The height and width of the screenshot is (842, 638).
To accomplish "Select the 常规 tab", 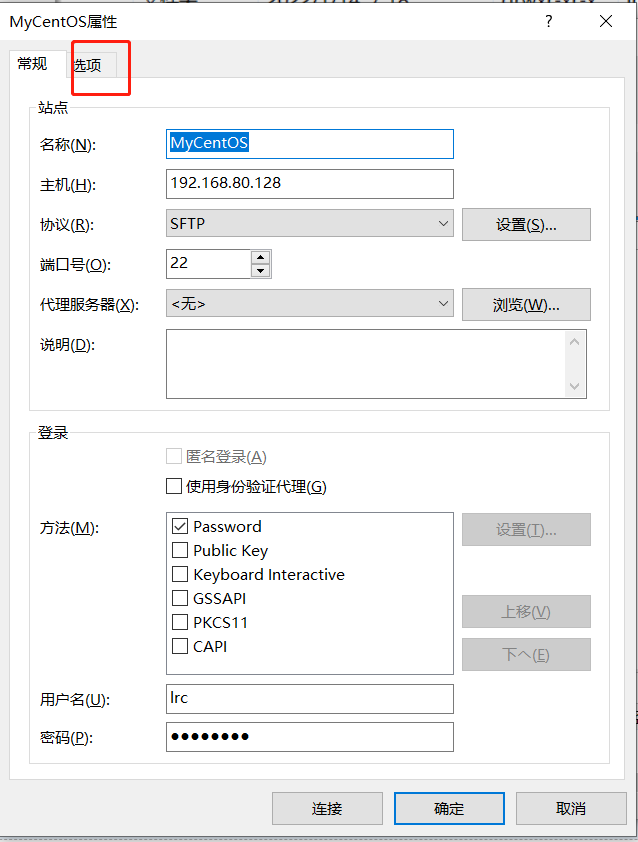I will 32,64.
